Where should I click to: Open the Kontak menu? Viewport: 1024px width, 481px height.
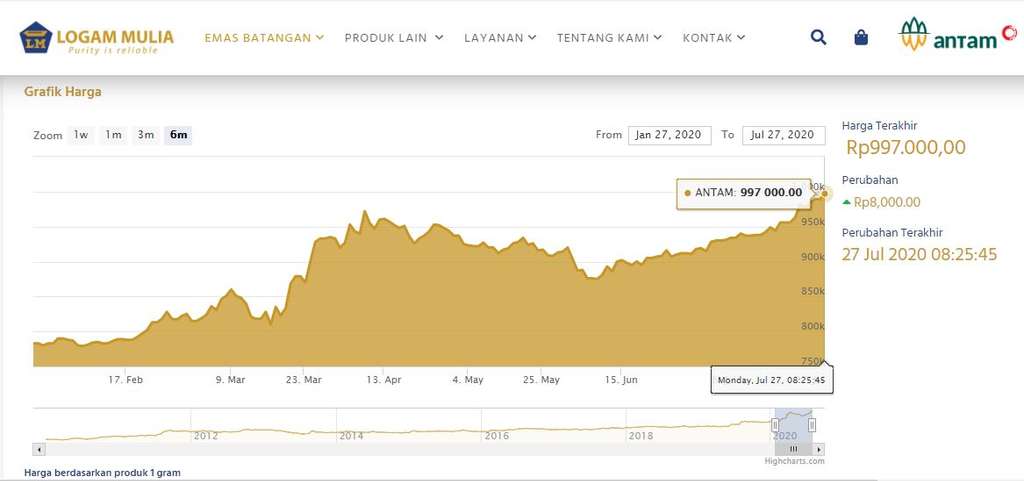pyautogui.click(x=714, y=38)
